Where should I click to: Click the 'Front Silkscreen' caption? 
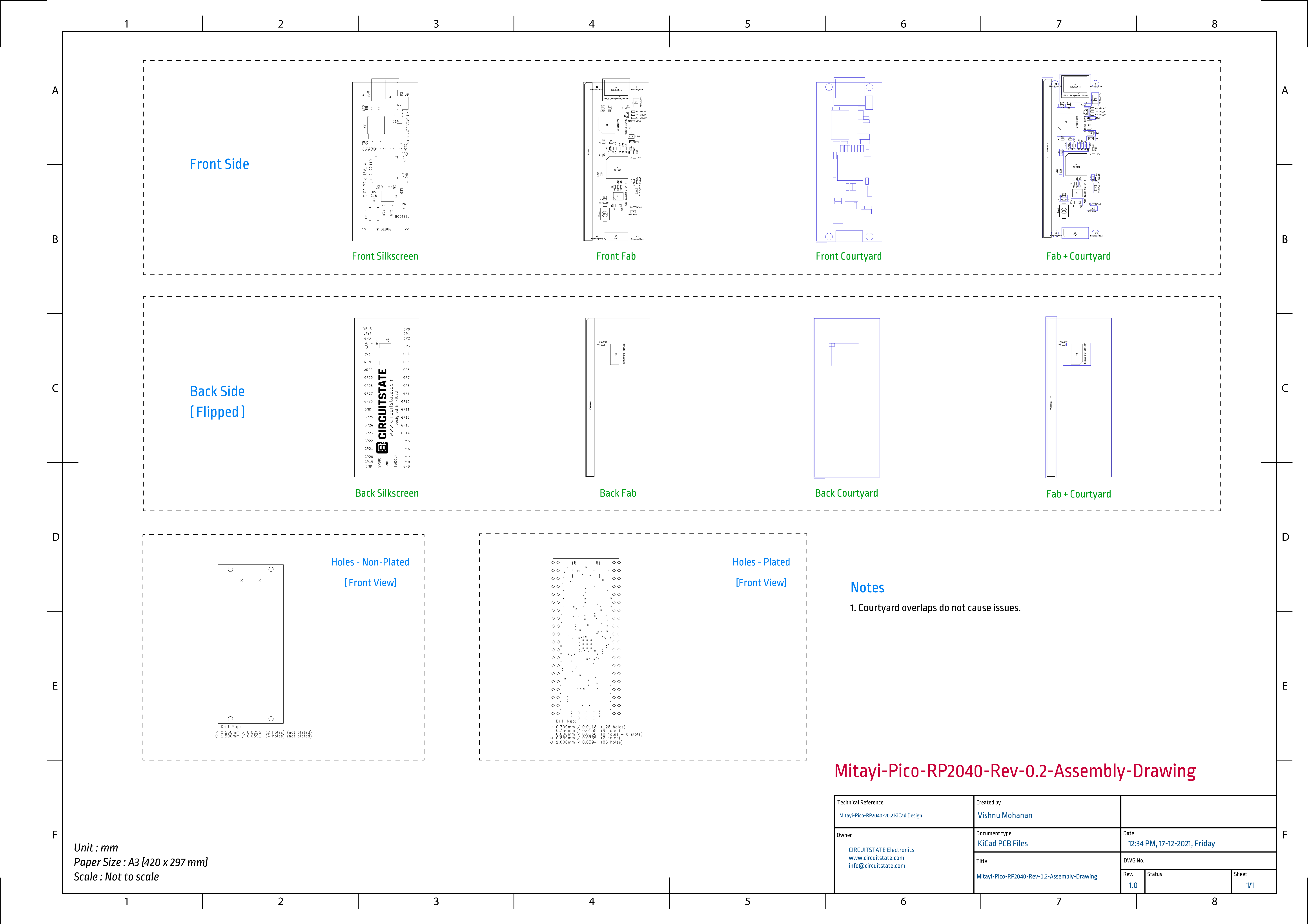[x=385, y=256]
